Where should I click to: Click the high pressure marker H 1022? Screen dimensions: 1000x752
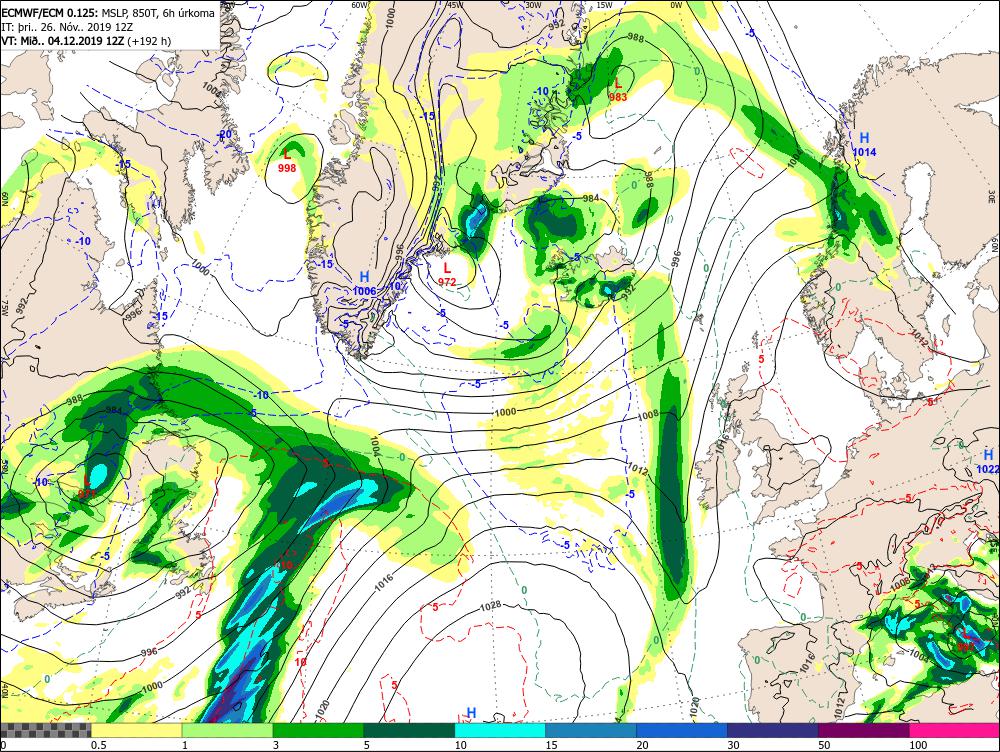pos(988,462)
